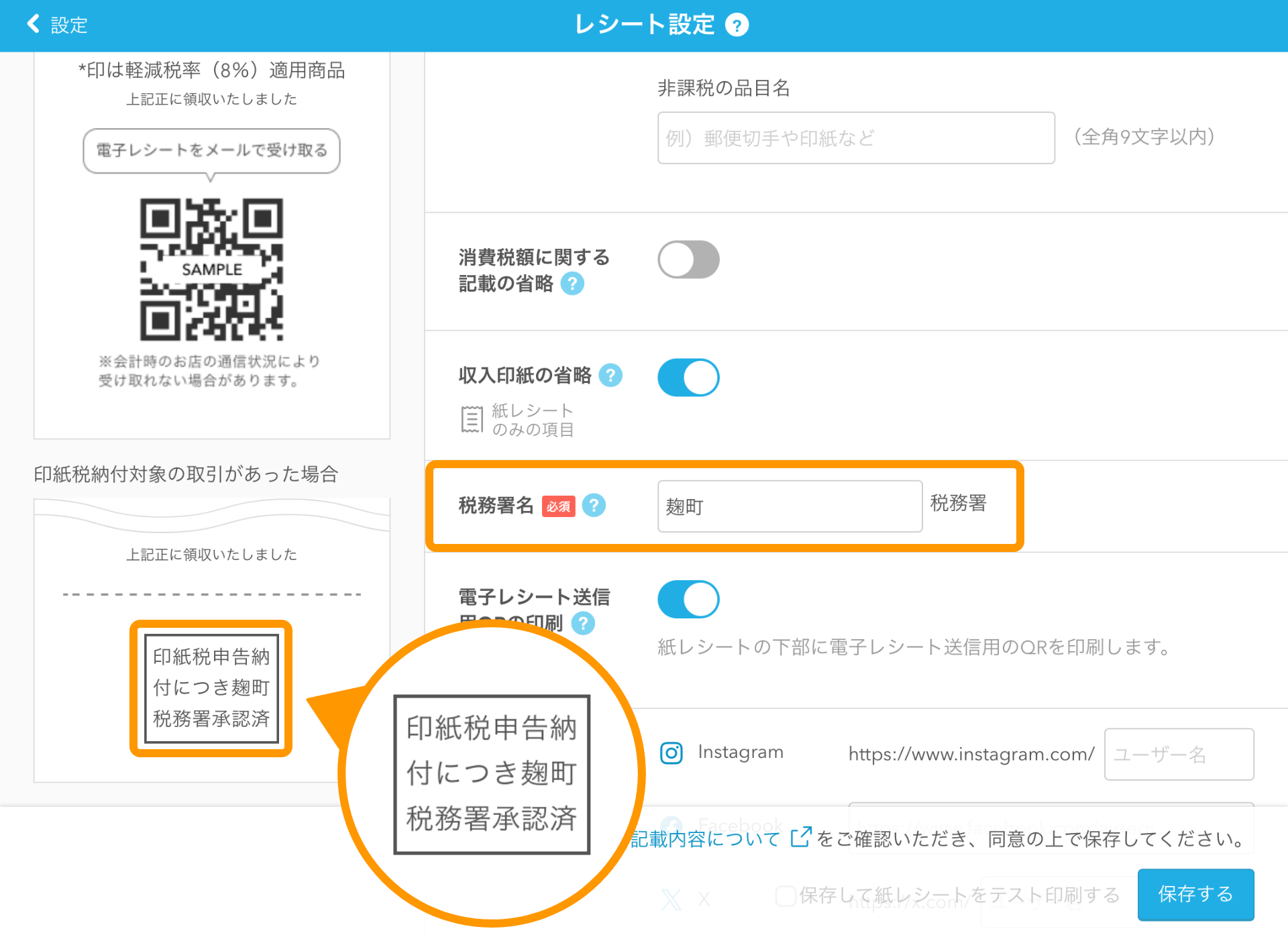Click the (全角9文字以内) hint text
The height and width of the screenshot is (939, 1288).
click(x=1144, y=137)
